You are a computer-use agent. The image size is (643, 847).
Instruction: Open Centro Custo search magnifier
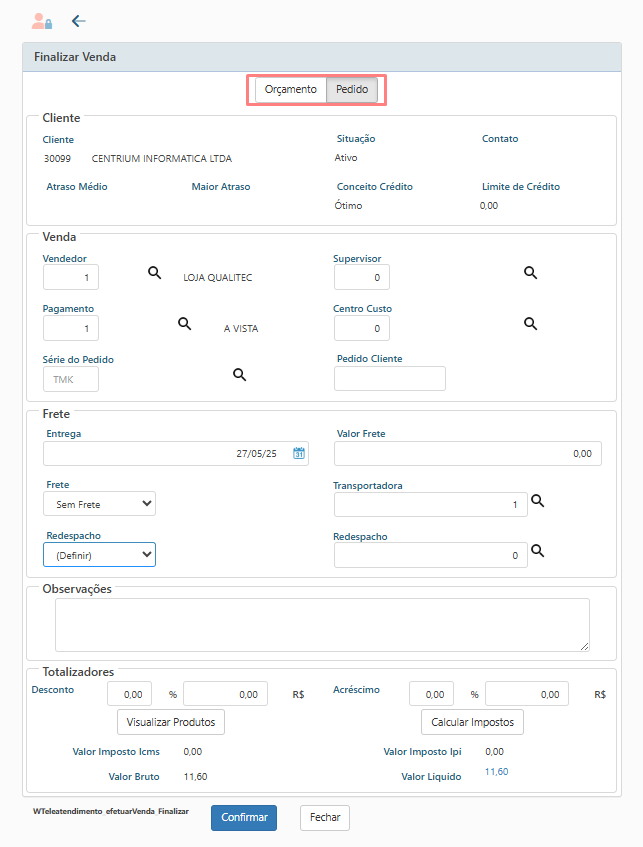(x=531, y=324)
